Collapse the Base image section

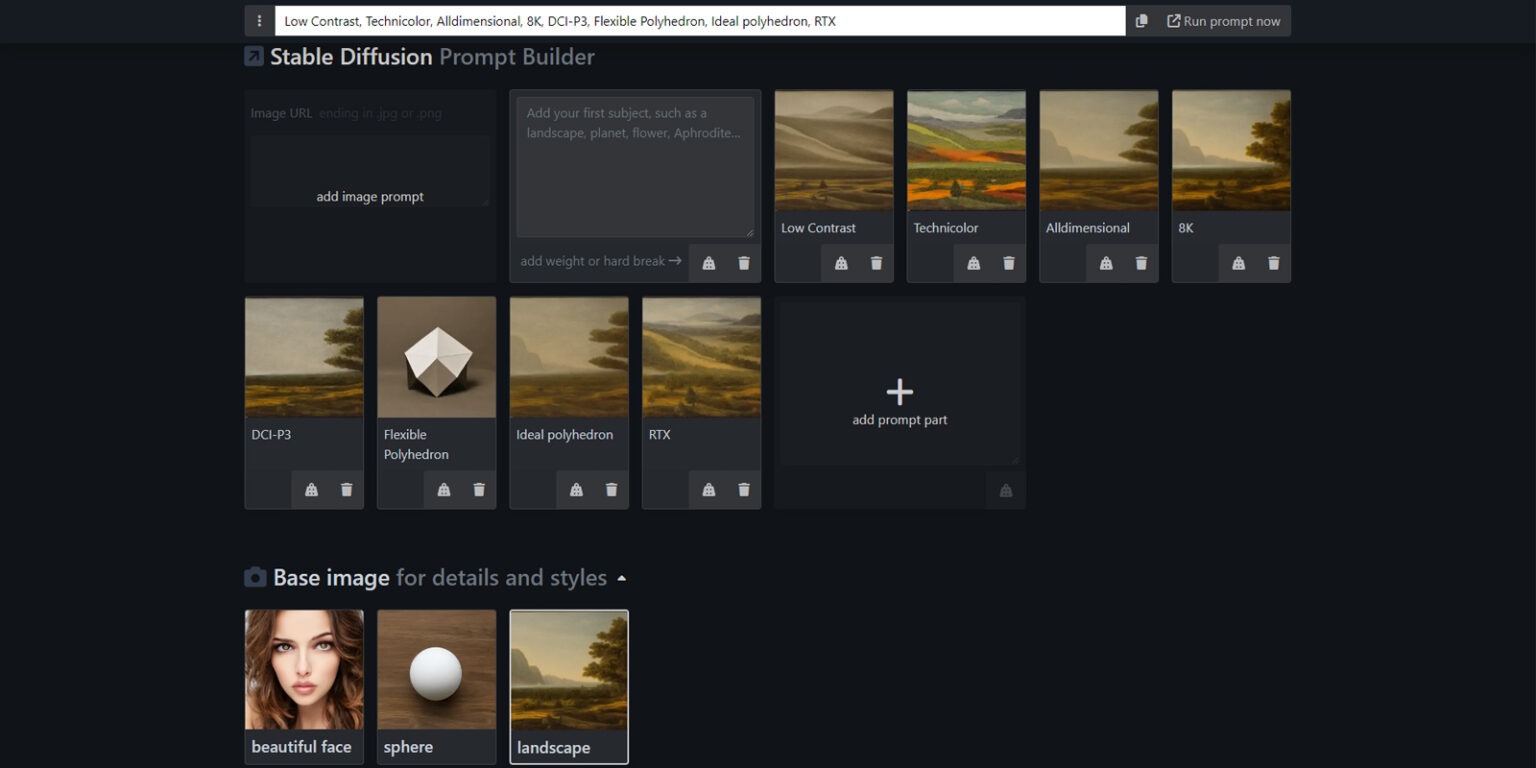point(621,579)
